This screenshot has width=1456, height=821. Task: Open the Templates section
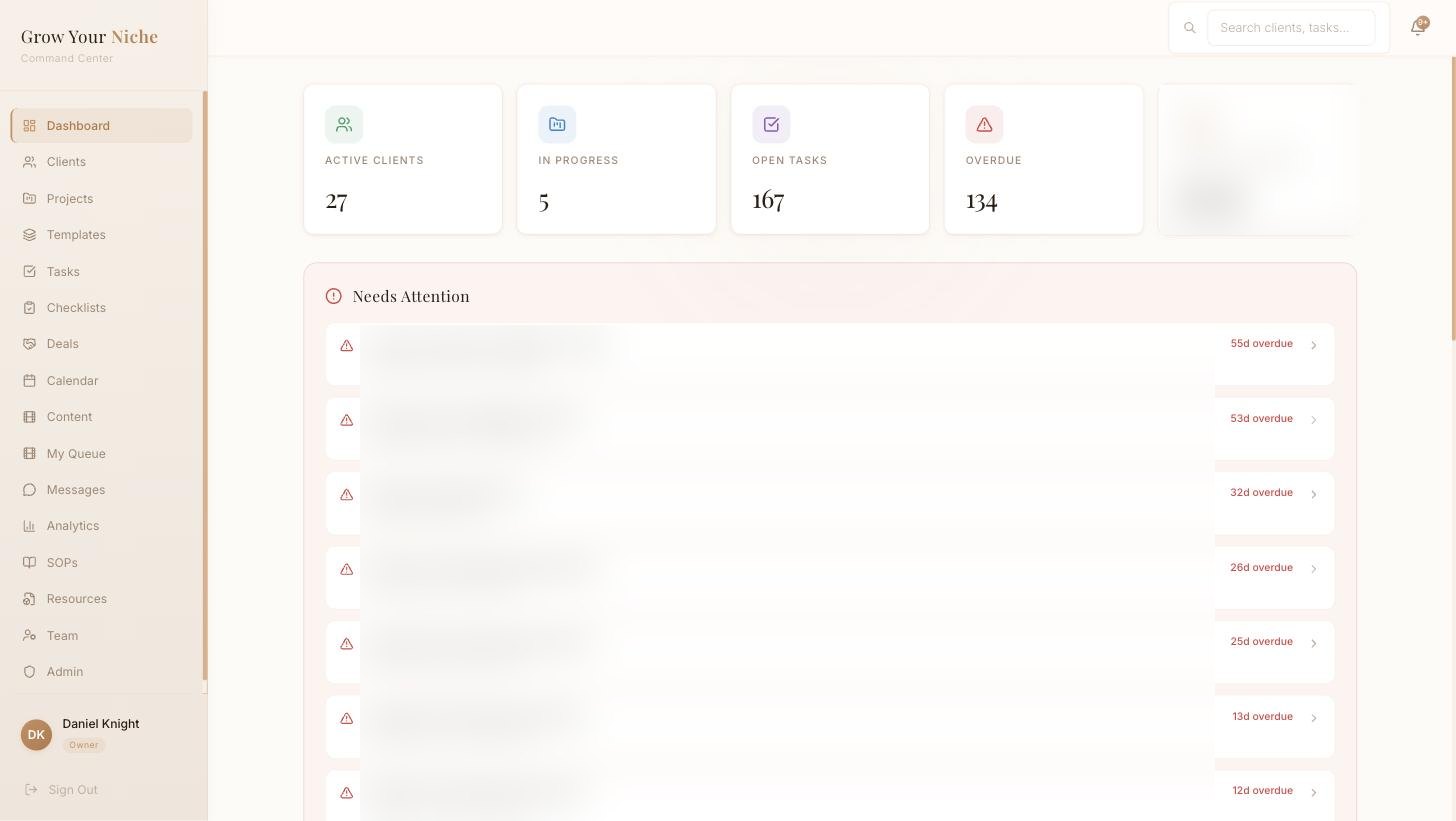101,235
